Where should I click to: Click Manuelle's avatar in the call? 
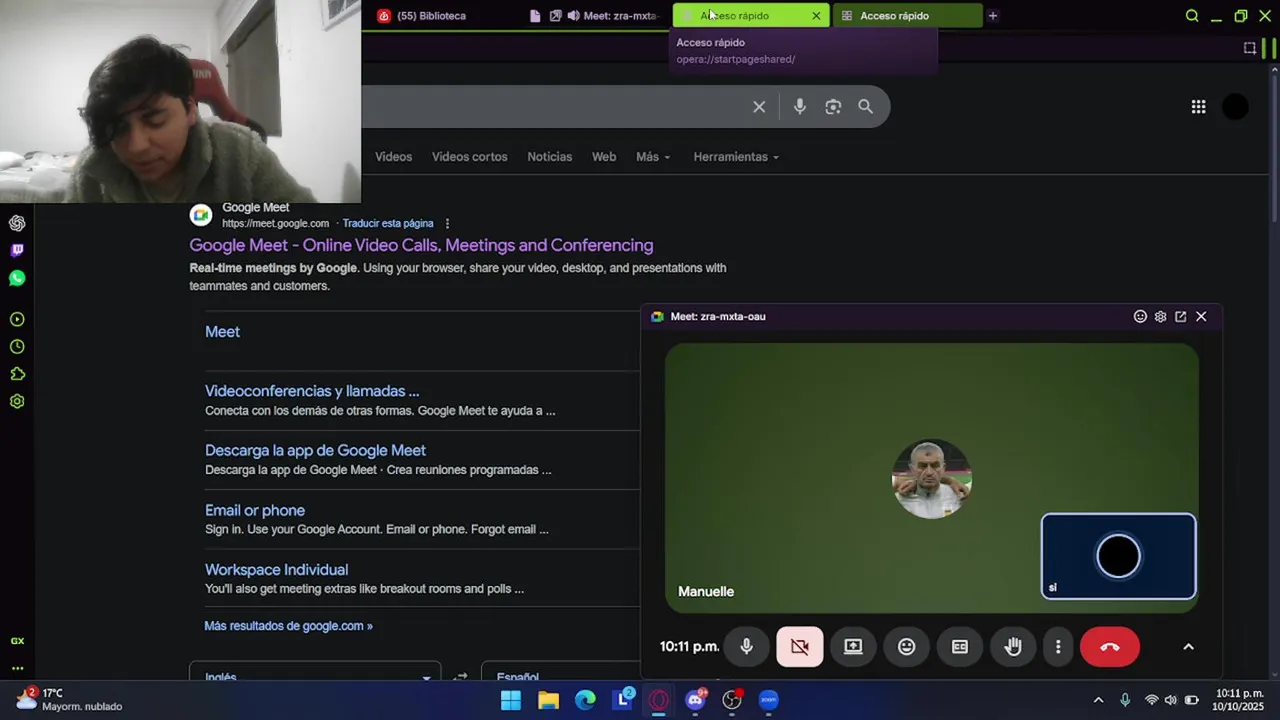point(931,479)
